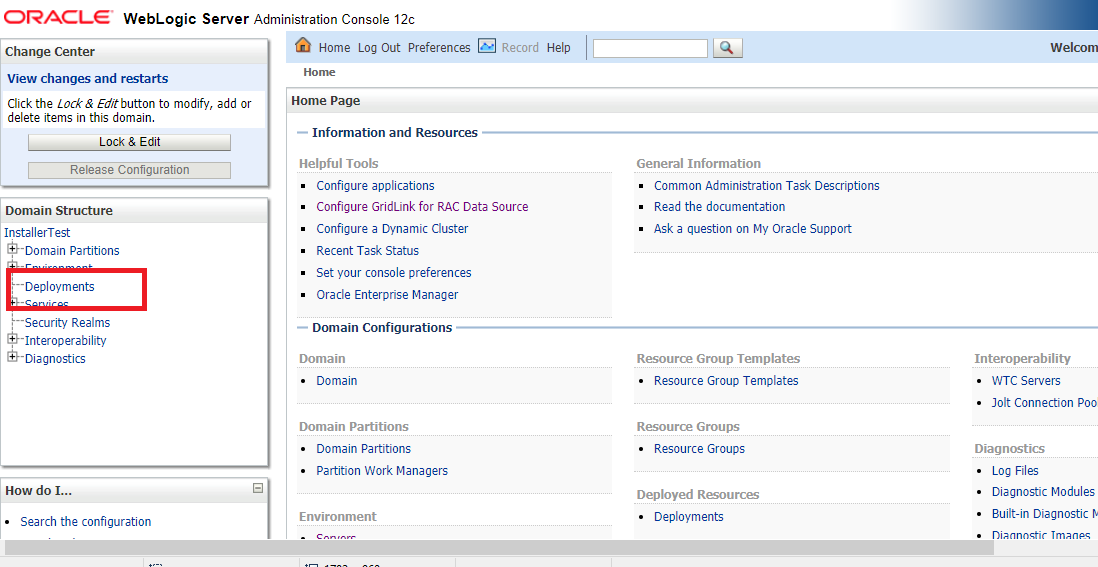Click the Home breadcrumb
Viewport: 1098px width, 567px height.
click(x=319, y=72)
